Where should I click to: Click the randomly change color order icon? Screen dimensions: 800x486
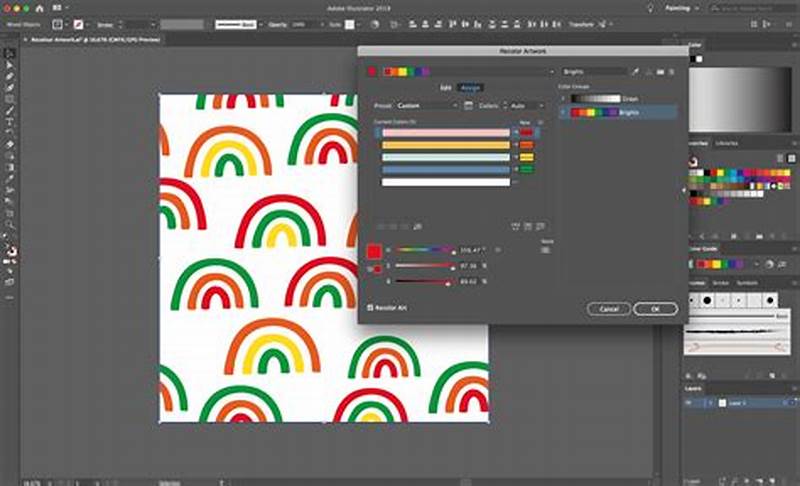516,226
